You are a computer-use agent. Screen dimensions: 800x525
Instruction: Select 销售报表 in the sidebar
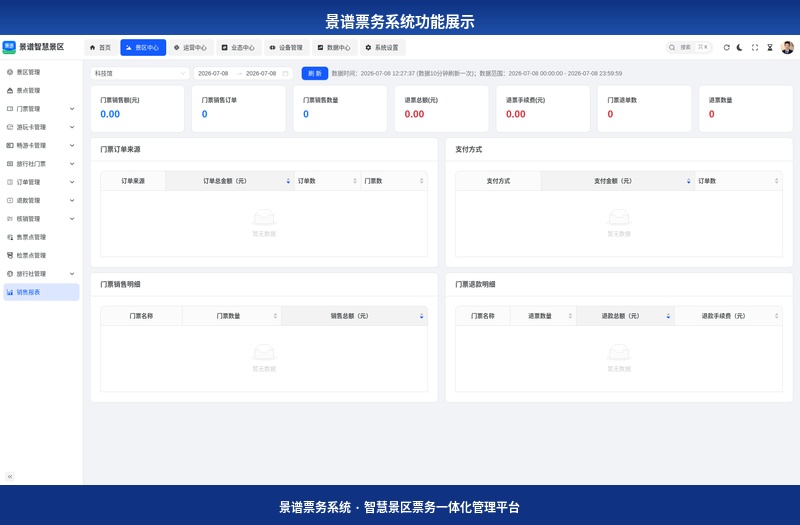click(41, 292)
